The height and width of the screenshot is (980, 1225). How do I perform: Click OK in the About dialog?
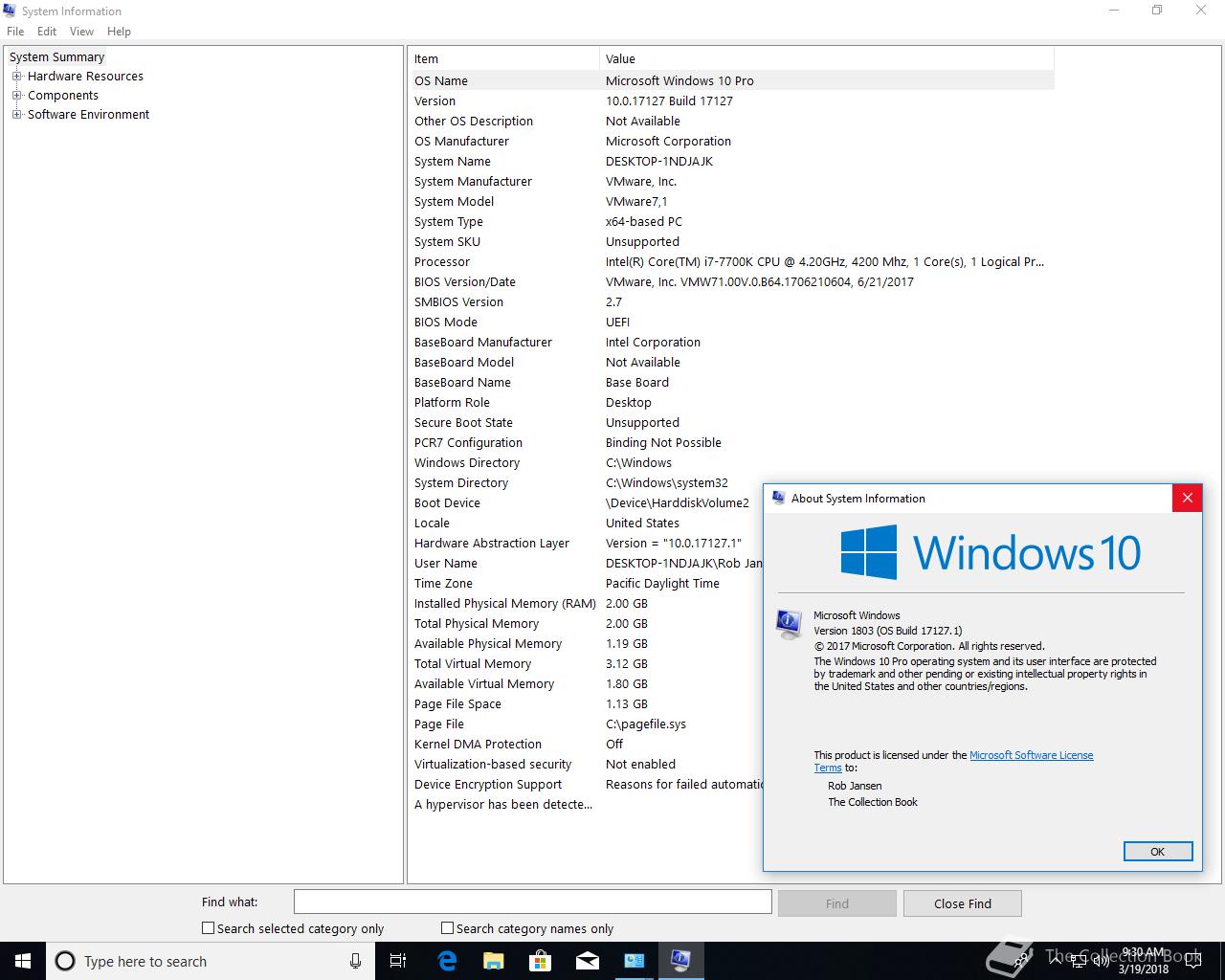[1157, 851]
